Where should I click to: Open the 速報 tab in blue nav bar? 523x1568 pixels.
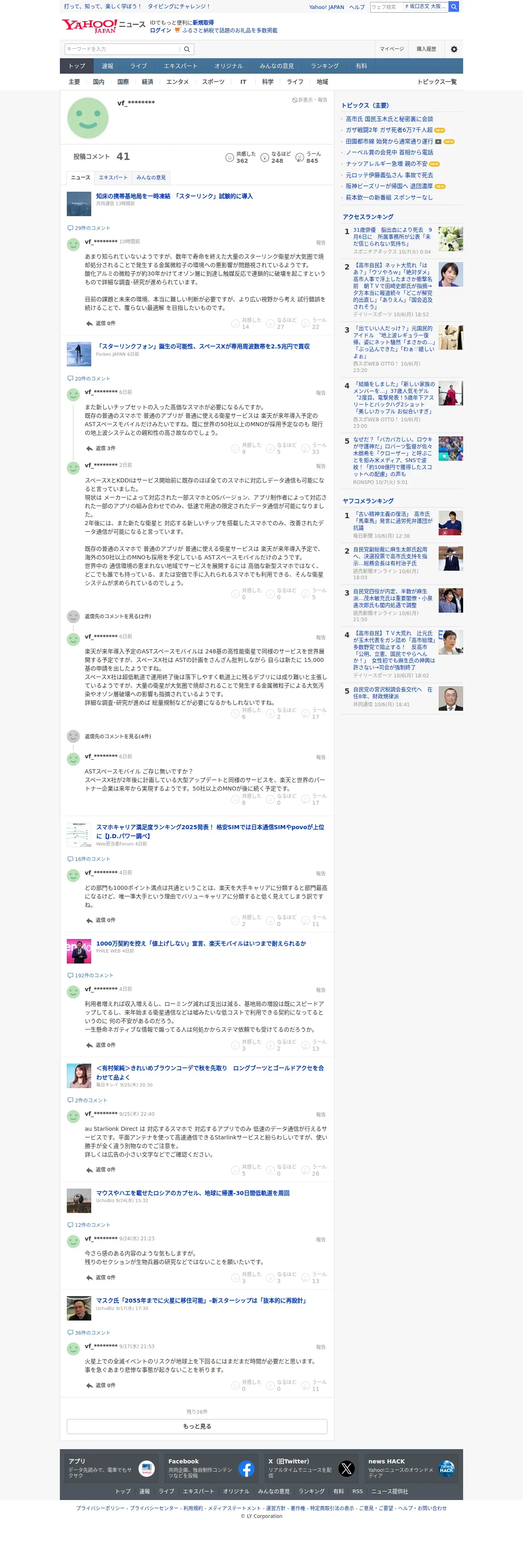click(107, 66)
